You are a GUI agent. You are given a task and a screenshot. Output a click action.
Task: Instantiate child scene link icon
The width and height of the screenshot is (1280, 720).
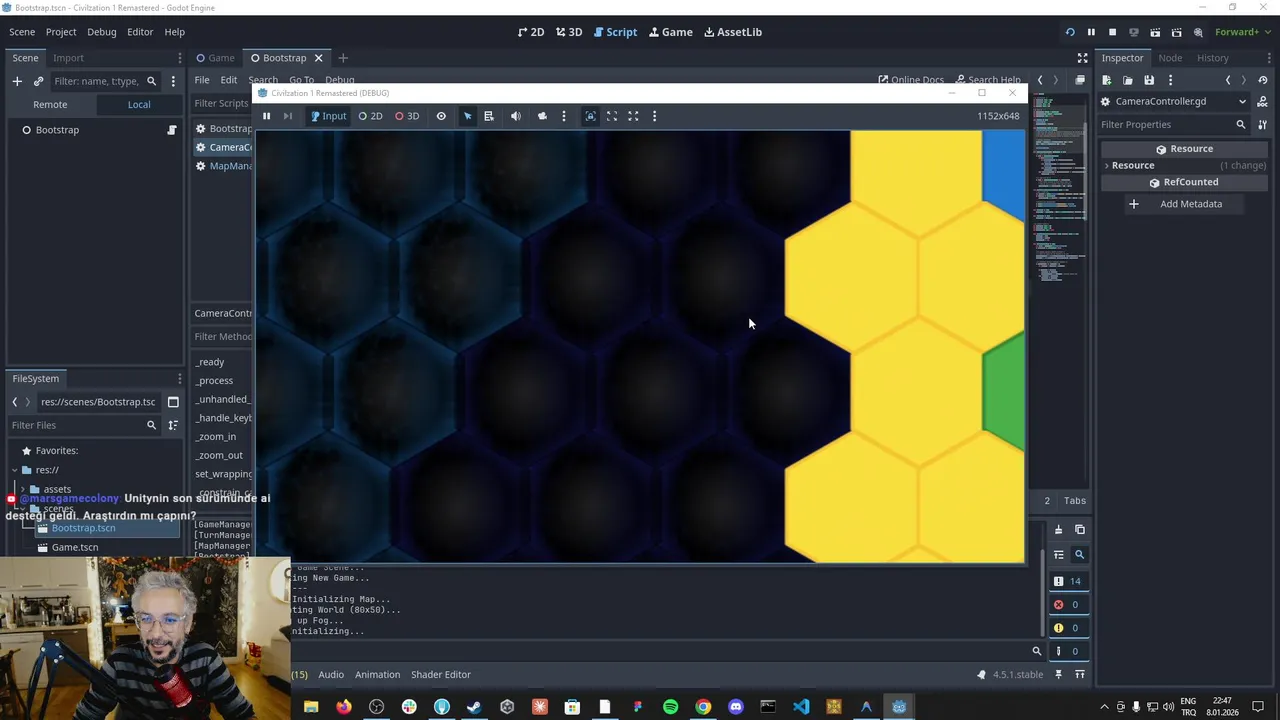click(x=38, y=81)
